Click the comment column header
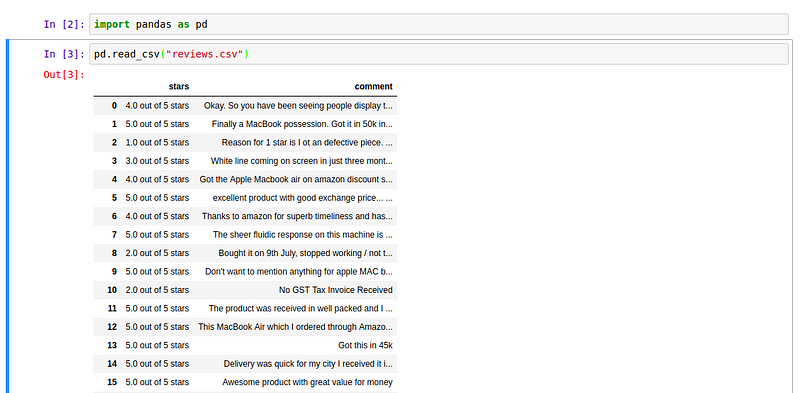The height and width of the screenshot is (393, 800). click(x=373, y=86)
